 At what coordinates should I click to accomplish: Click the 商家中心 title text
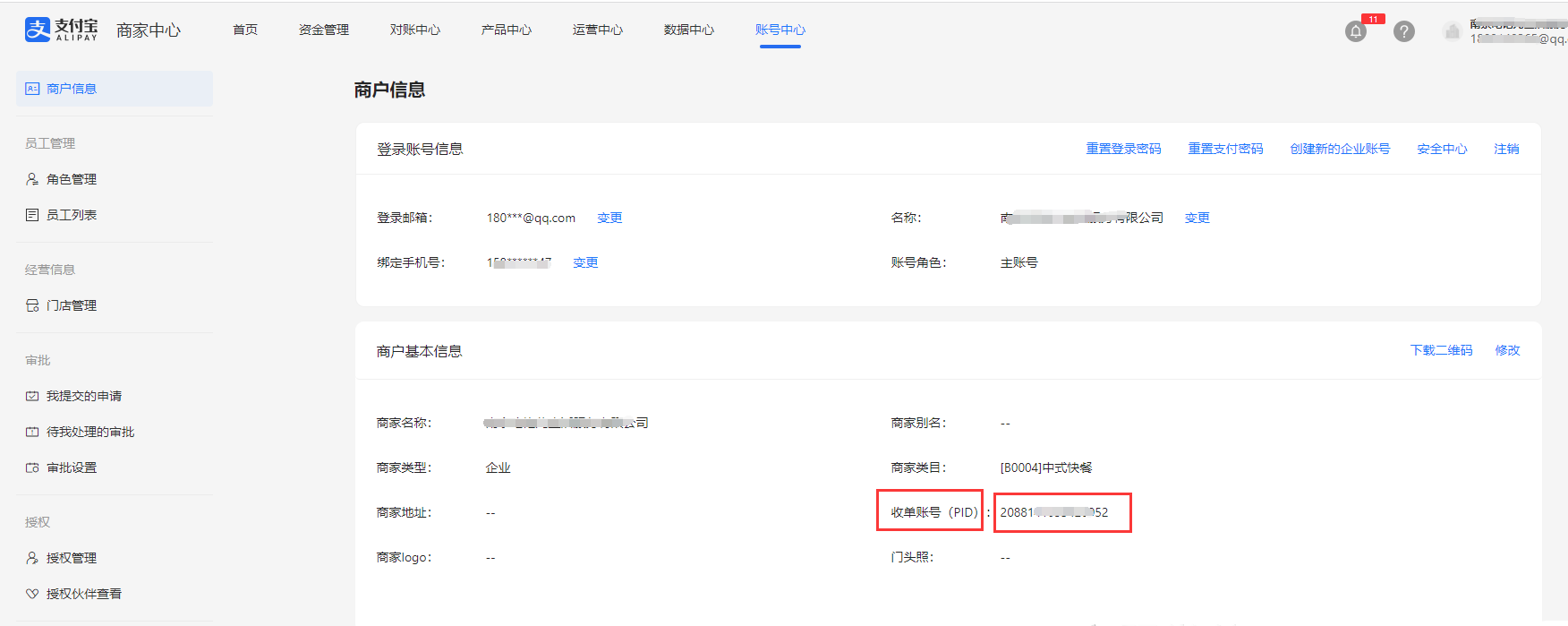tap(149, 30)
